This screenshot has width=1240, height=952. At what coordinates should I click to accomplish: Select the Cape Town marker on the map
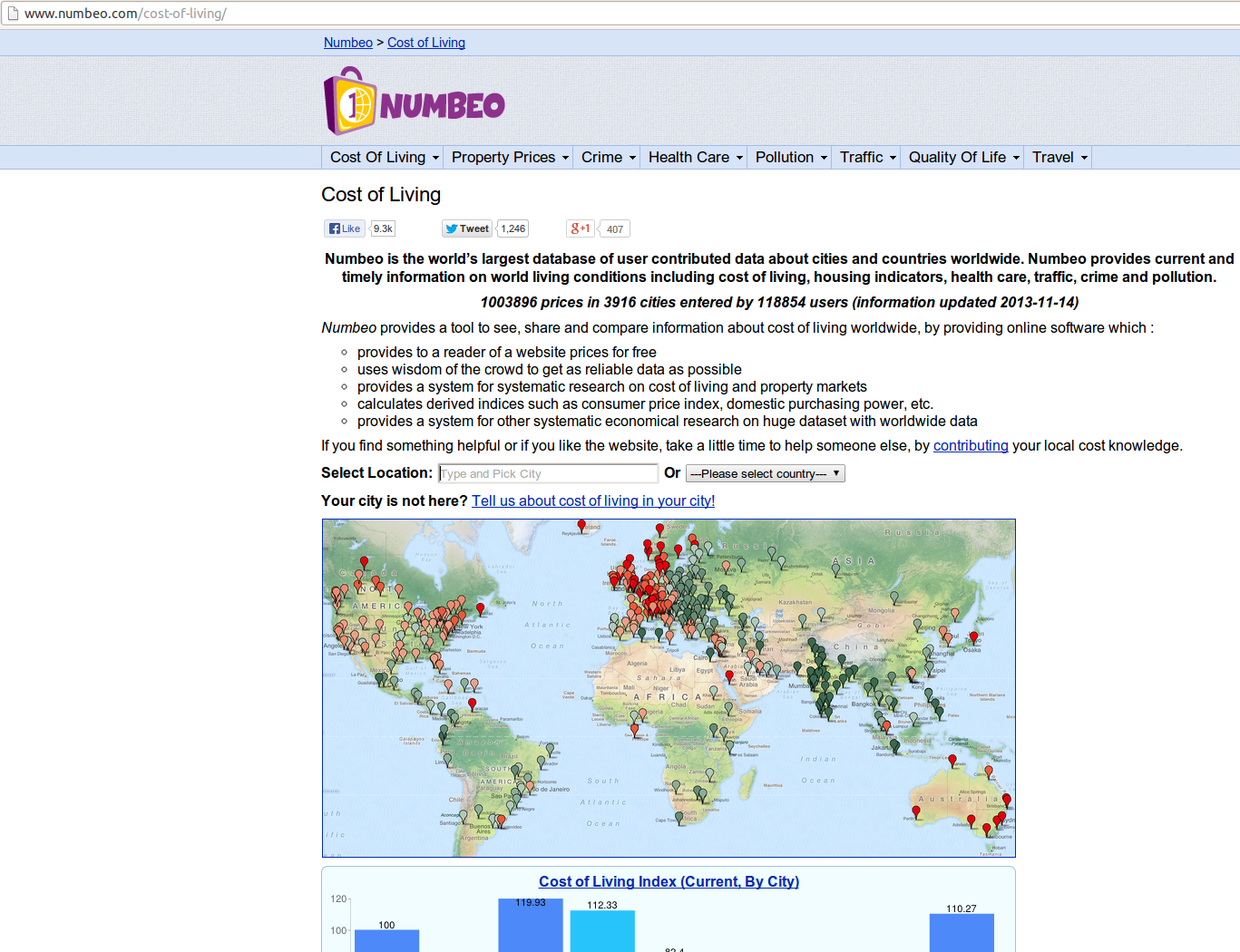679,819
